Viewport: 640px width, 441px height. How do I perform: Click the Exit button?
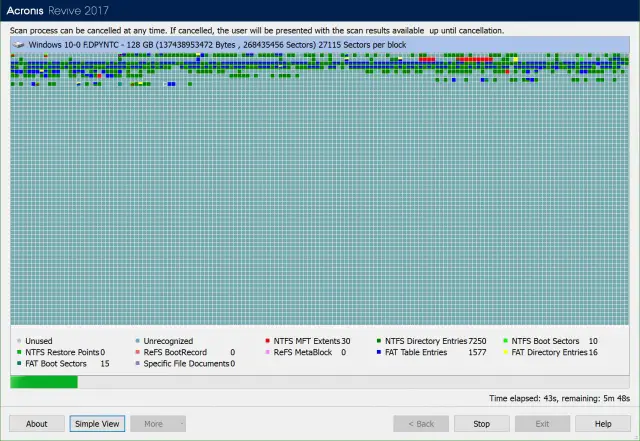click(542, 424)
